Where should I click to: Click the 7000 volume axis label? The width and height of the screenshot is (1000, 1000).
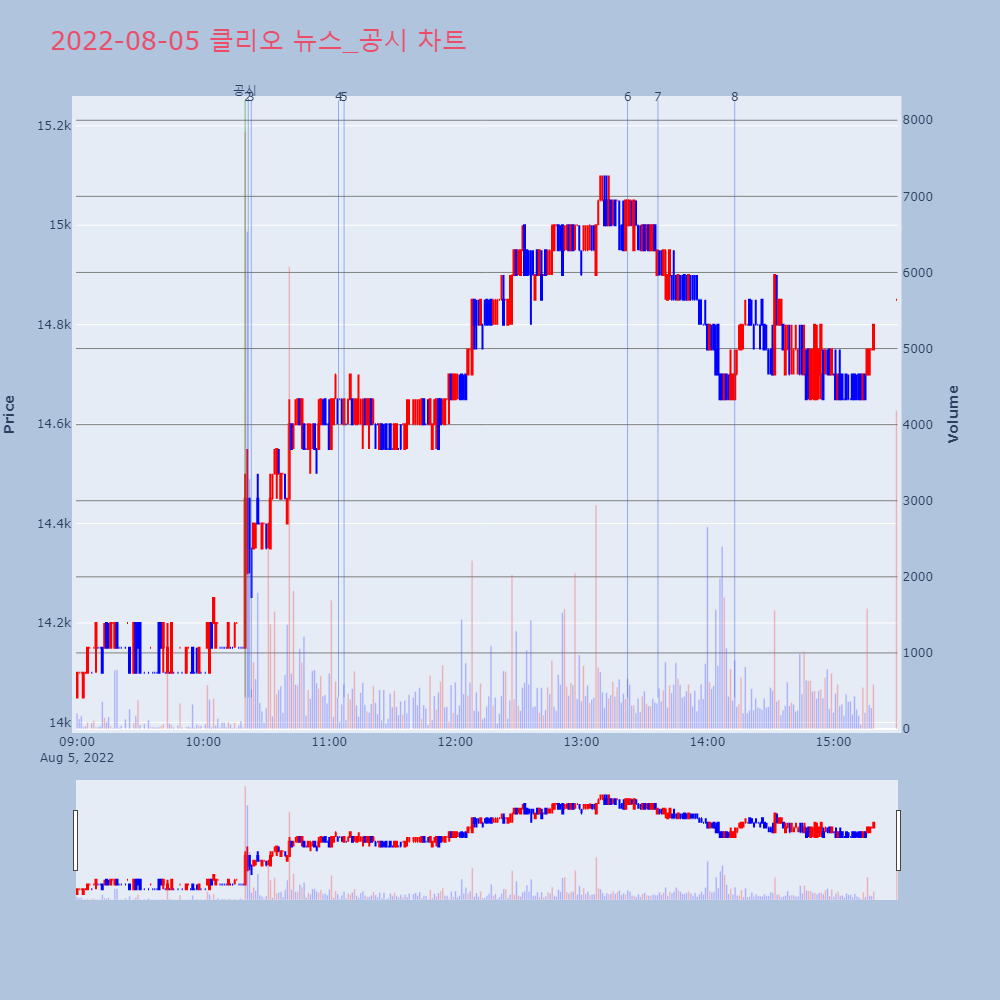pos(917,196)
